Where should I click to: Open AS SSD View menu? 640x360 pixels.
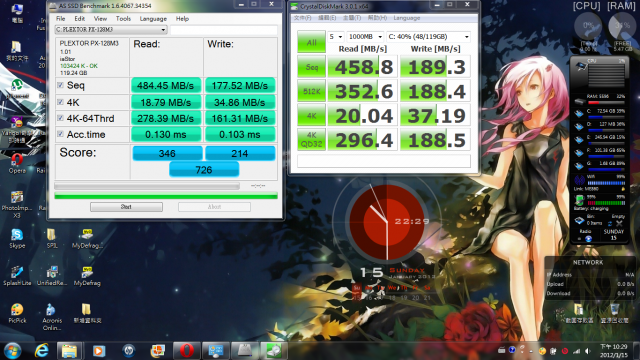click(x=100, y=18)
